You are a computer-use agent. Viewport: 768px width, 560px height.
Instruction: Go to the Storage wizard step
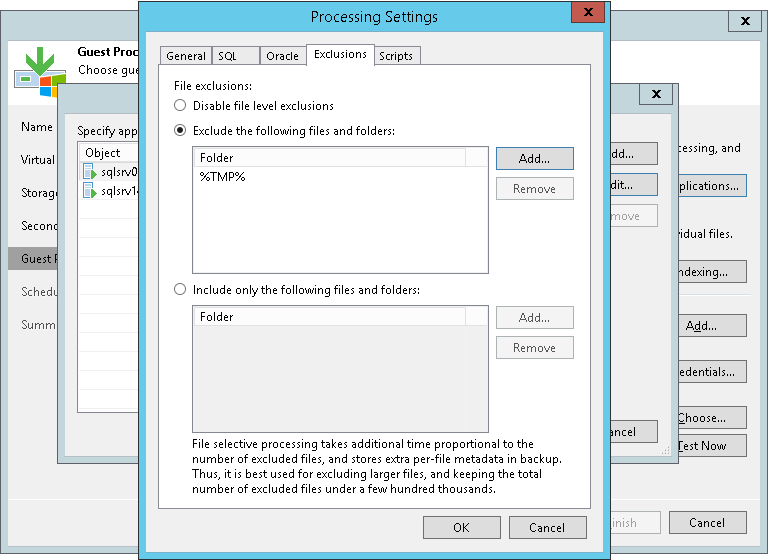tap(38, 193)
